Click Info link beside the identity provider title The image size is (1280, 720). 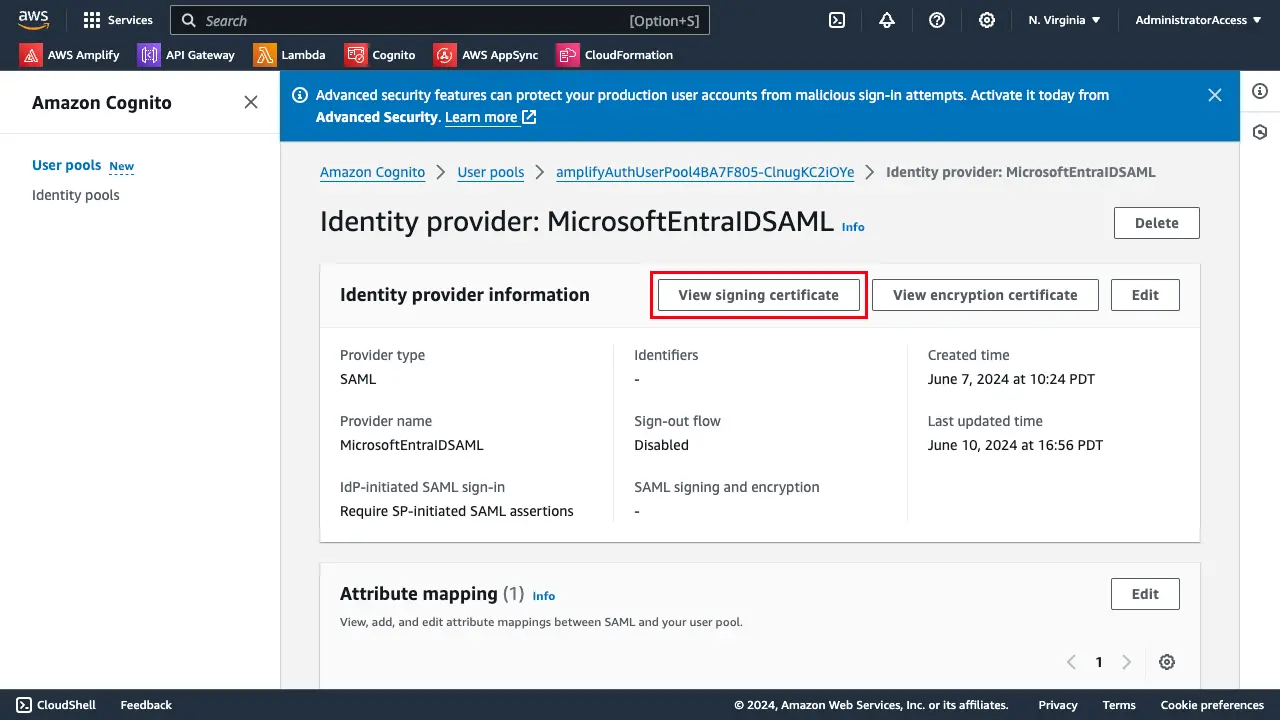[x=853, y=227]
